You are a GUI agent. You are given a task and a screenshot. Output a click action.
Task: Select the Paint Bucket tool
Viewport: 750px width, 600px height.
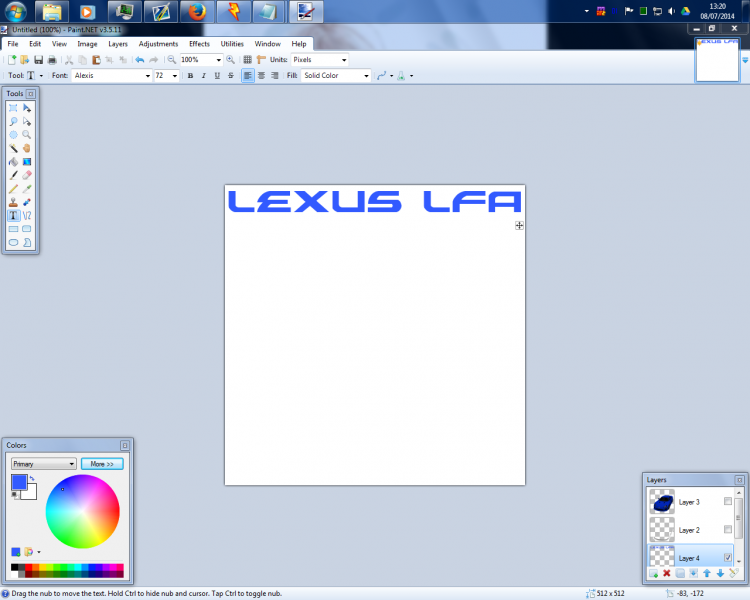(13, 162)
